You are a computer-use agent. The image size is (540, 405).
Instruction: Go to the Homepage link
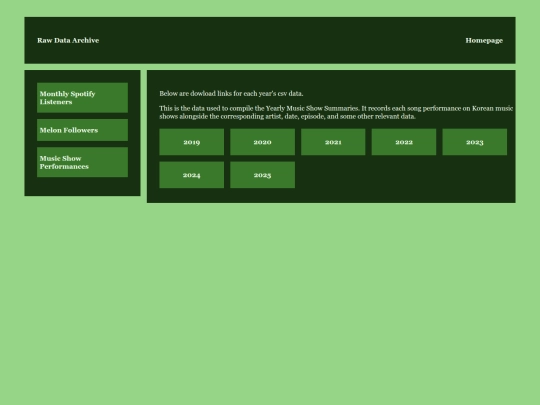point(484,40)
